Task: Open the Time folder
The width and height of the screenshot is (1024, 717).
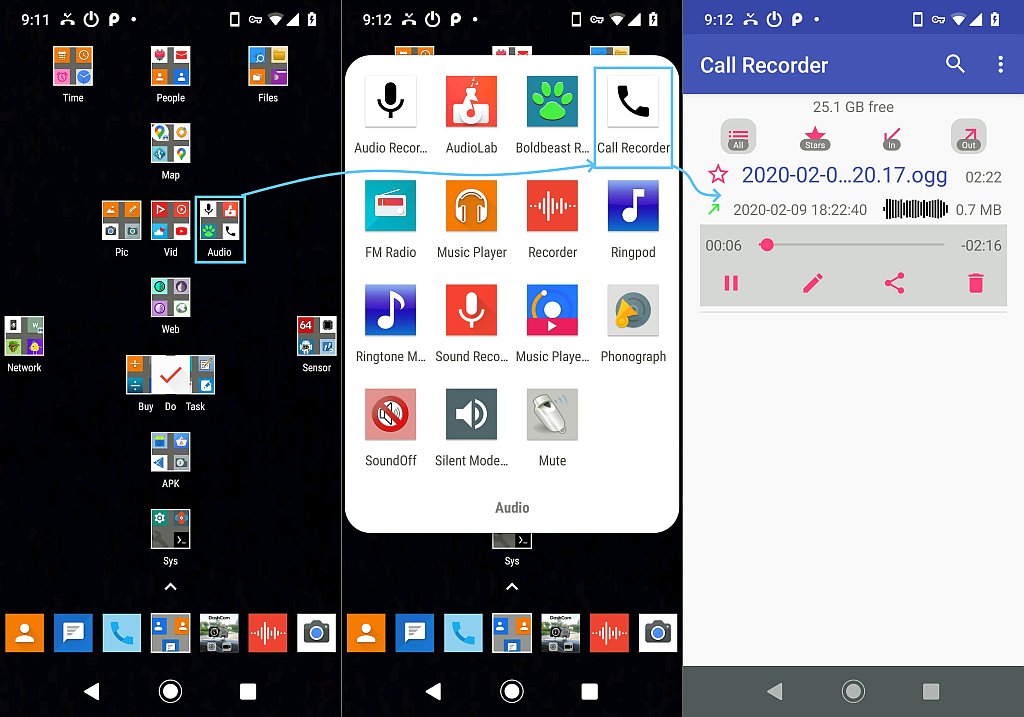Action: 73,66
